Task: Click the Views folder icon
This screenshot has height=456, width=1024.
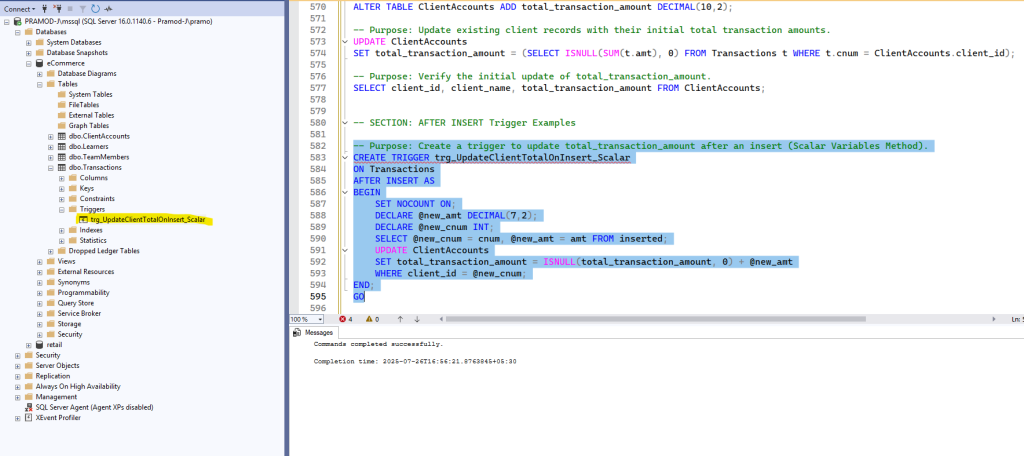Action: point(50,261)
